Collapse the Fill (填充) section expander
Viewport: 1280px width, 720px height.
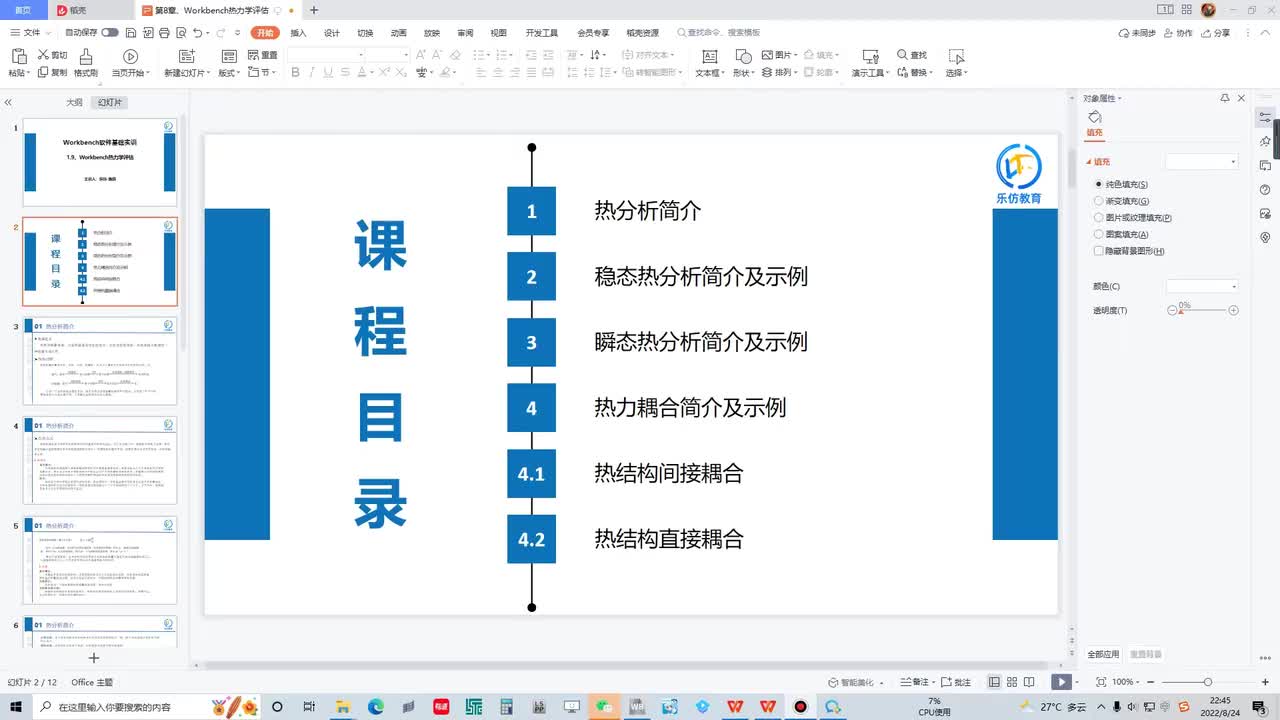pos(1089,162)
